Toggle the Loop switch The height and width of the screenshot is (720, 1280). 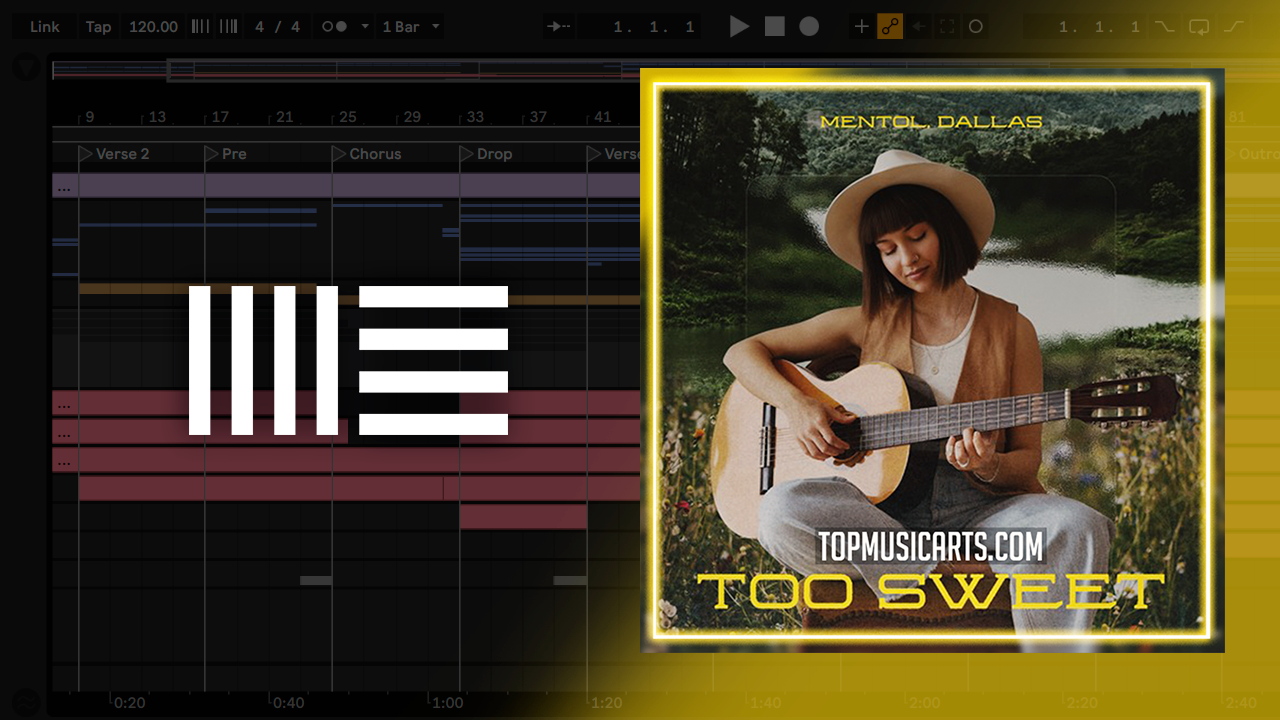pyautogui.click(x=1199, y=27)
